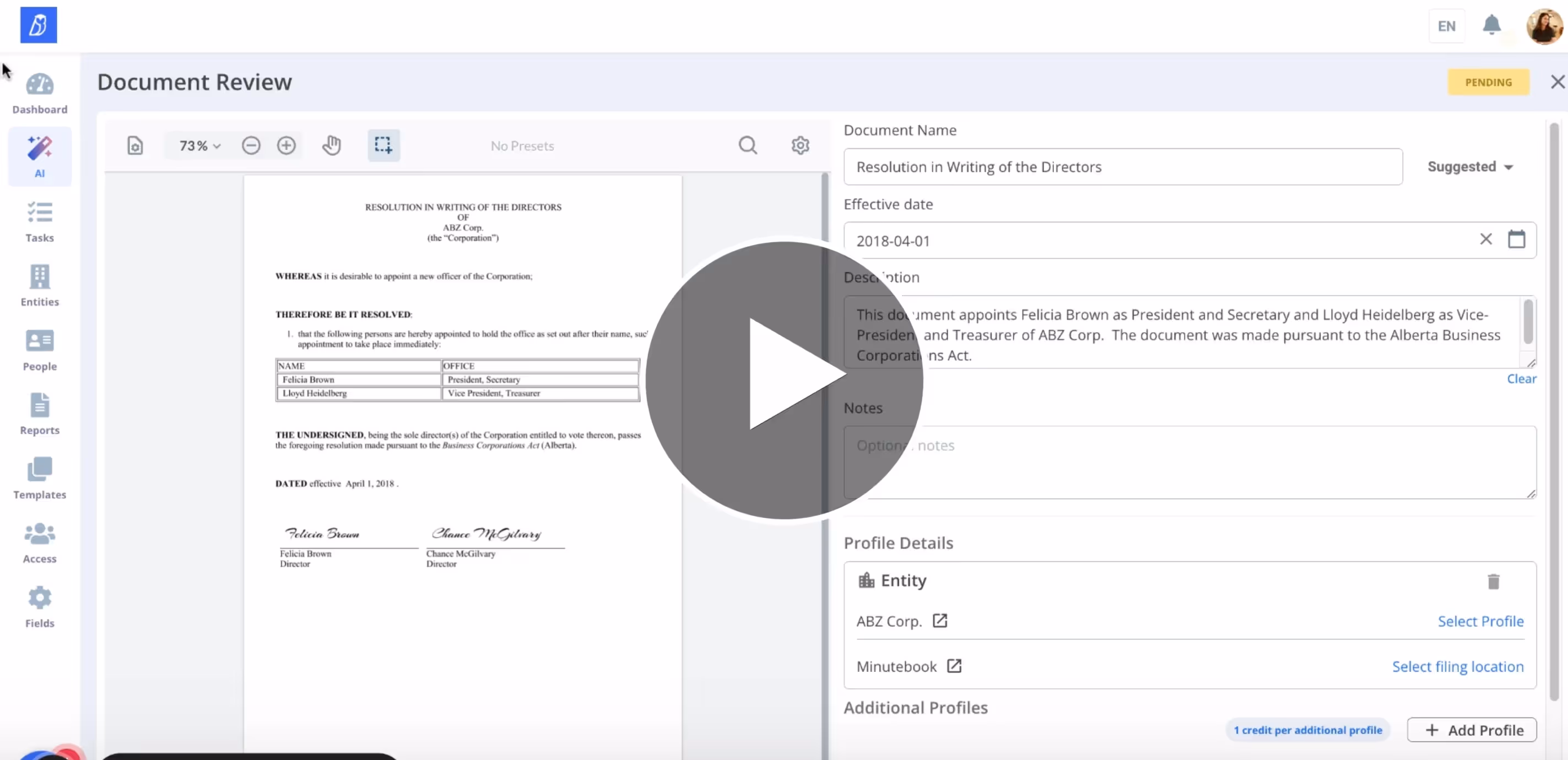Click the Add Profile button
The height and width of the screenshot is (760, 1568).
[x=1472, y=730]
